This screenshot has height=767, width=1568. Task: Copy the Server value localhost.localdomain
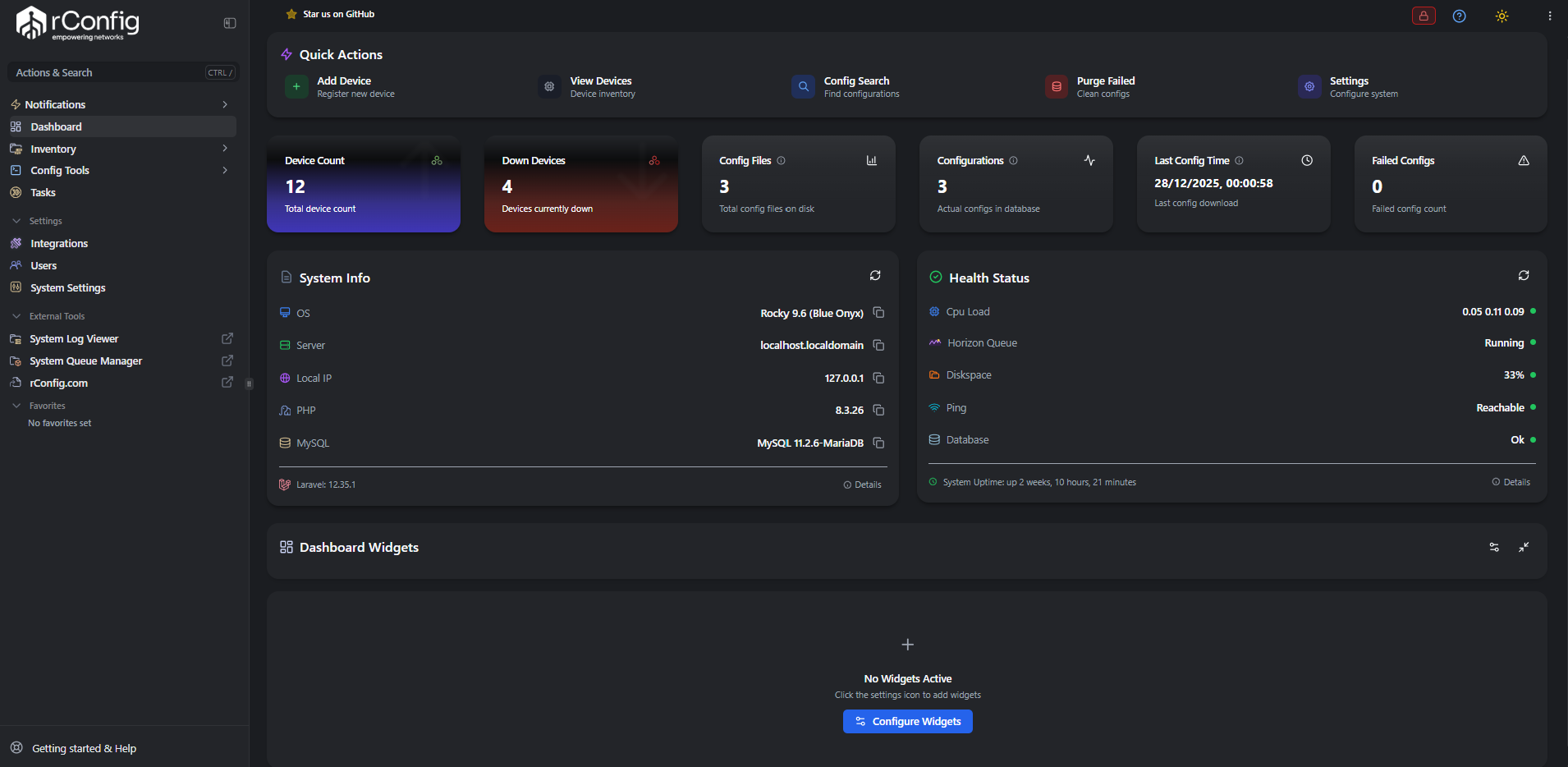[x=878, y=345]
